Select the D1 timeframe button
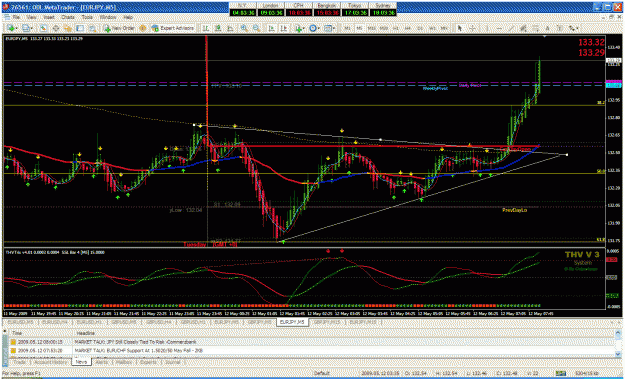This screenshot has width=625, height=379. 420,28
